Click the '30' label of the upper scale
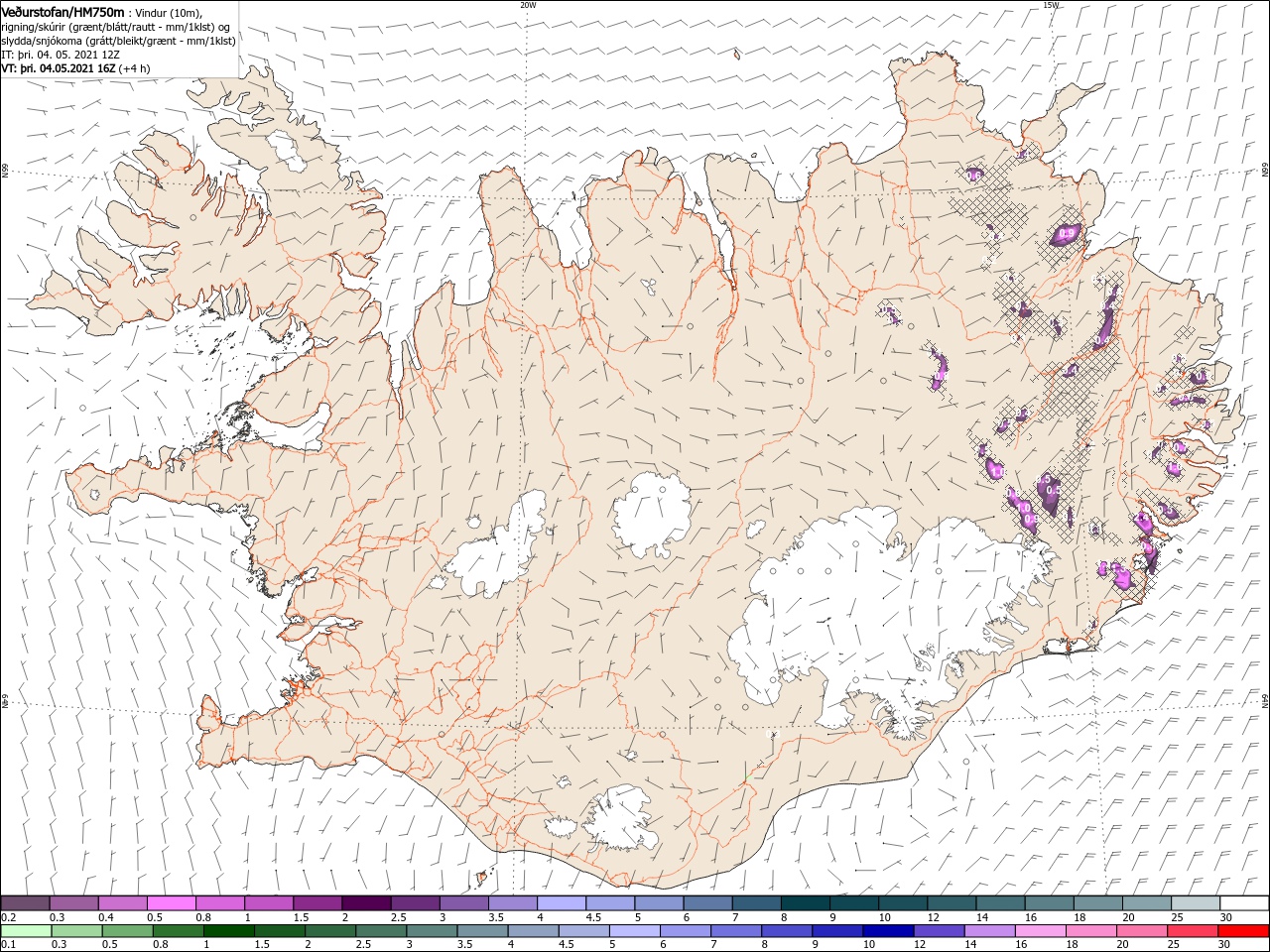The height and width of the screenshot is (952, 1270). (x=1226, y=917)
